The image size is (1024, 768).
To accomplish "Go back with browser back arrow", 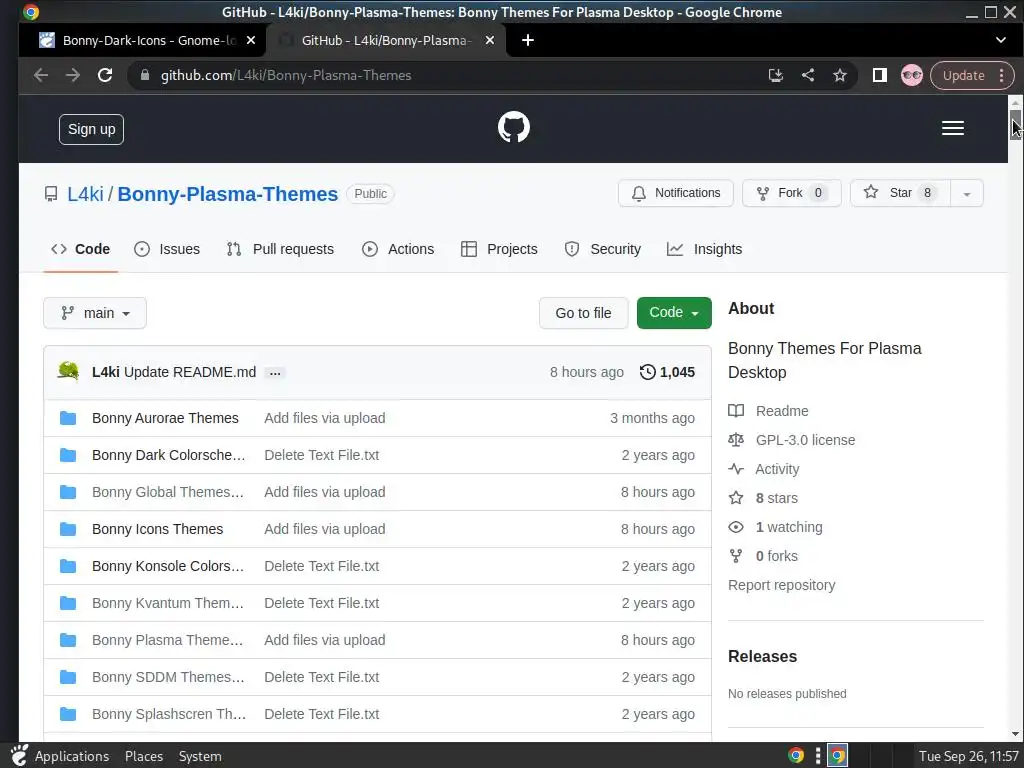I will tap(41, 75).
